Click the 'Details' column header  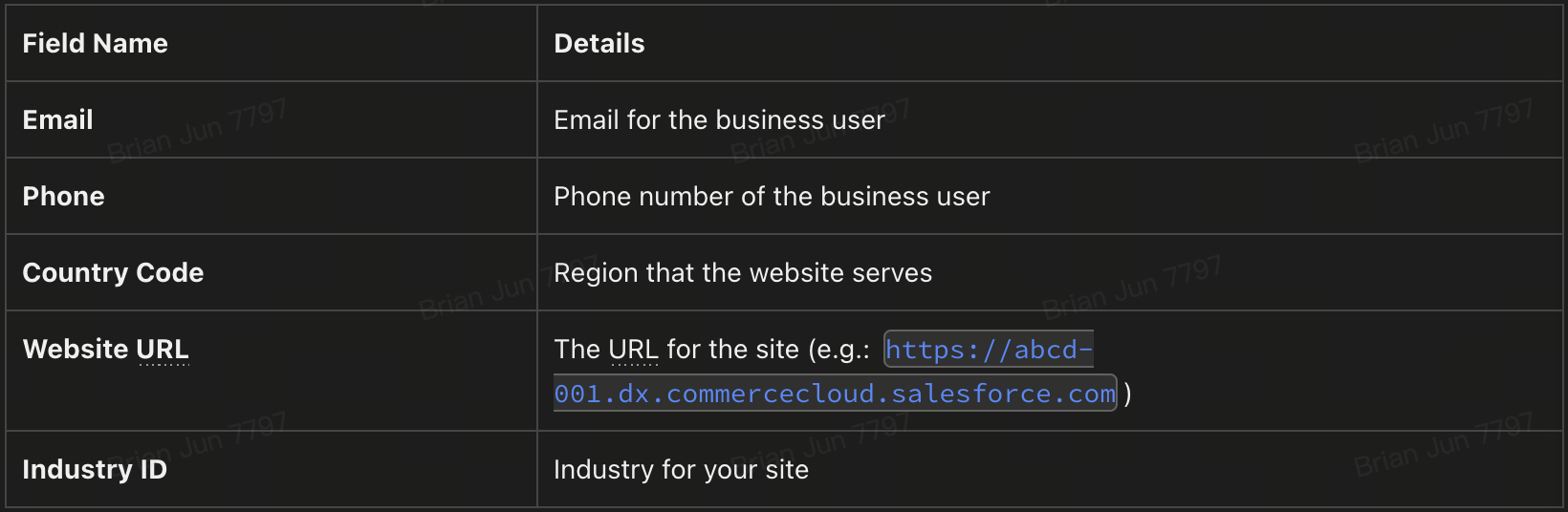click(x=599, y=44)
